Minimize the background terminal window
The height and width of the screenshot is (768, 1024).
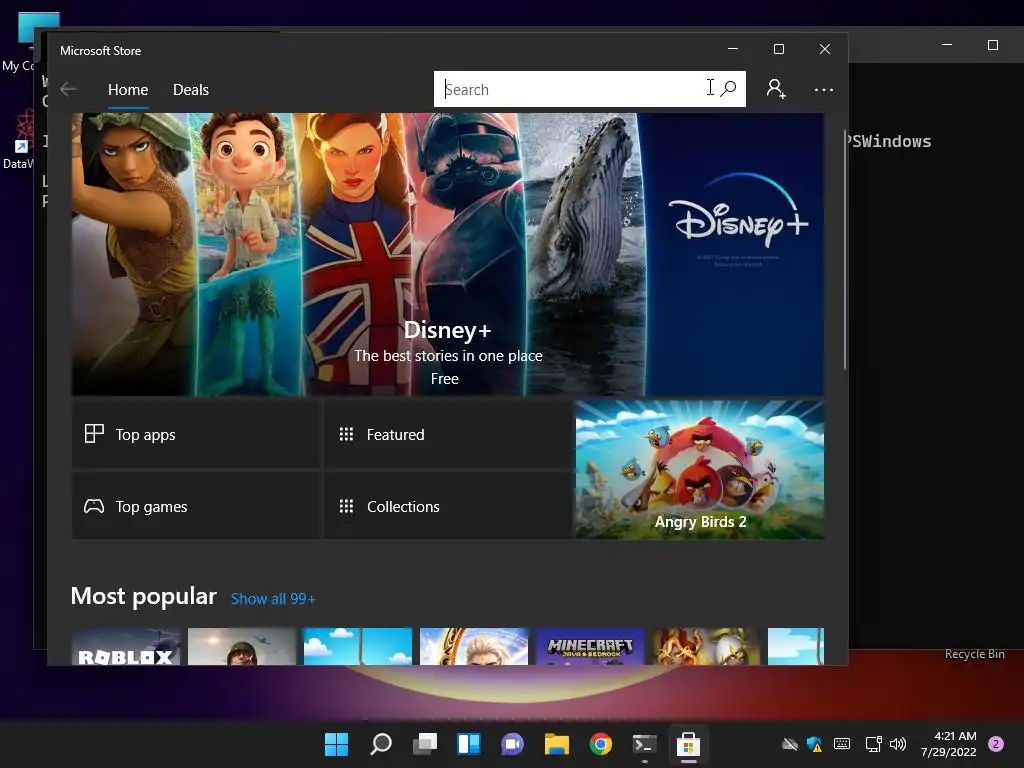(947, 45)
